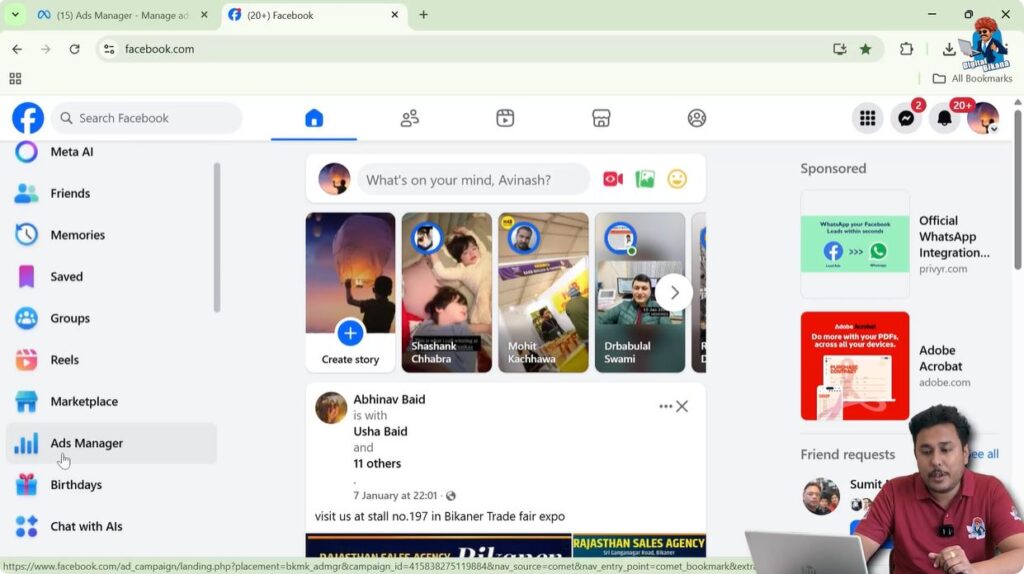Viewport: 1024px width, 574px height.
Task: Open the Friends tab in top navigation
Action: (x=409, y=118)
